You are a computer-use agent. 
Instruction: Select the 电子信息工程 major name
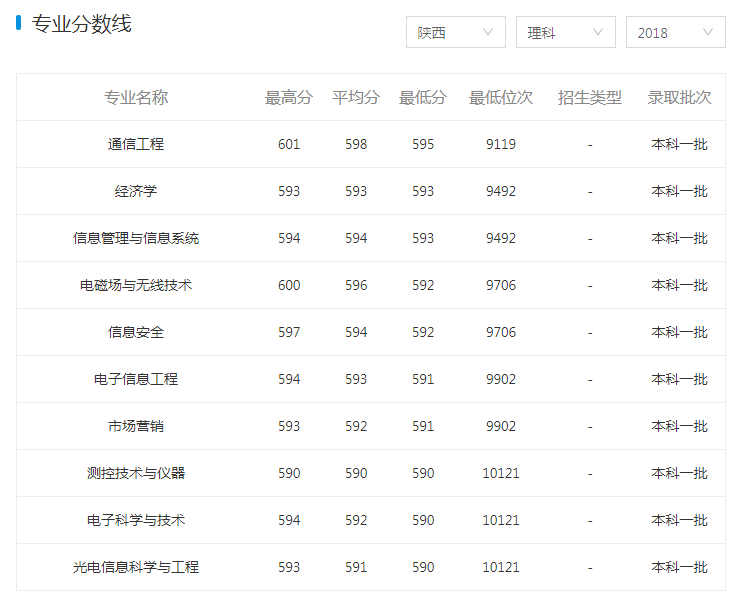tap(136, 379)
